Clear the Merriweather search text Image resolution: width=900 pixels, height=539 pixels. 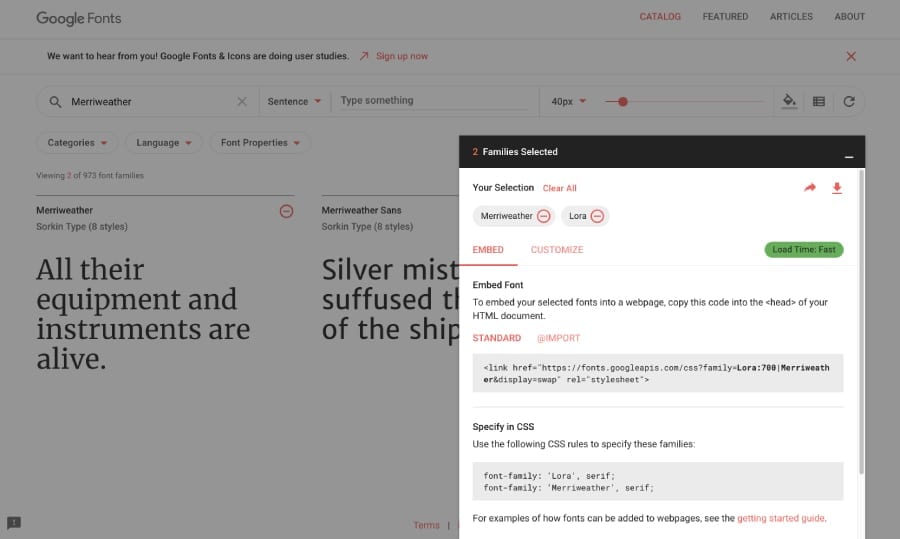point(241,101)
